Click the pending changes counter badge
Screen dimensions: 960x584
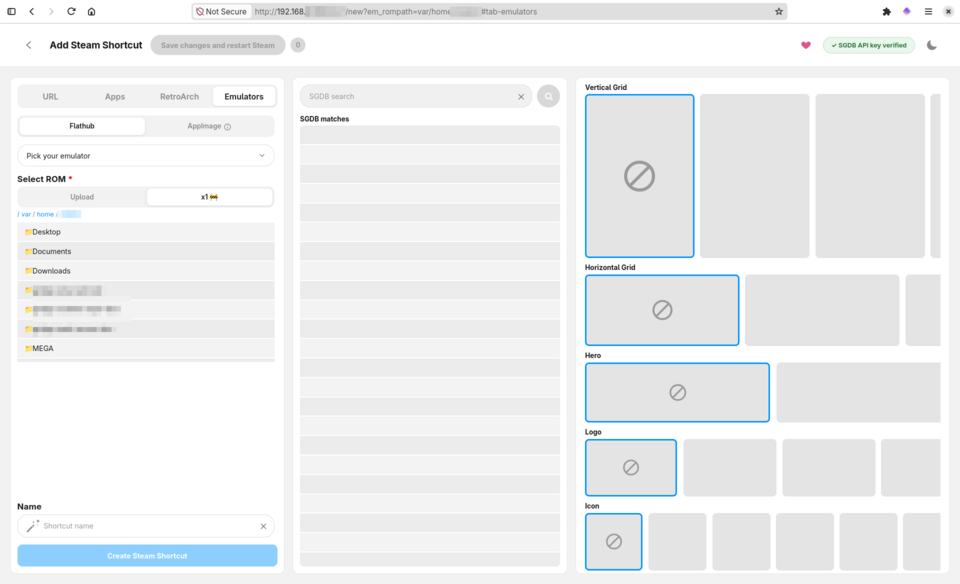point(298,45)
